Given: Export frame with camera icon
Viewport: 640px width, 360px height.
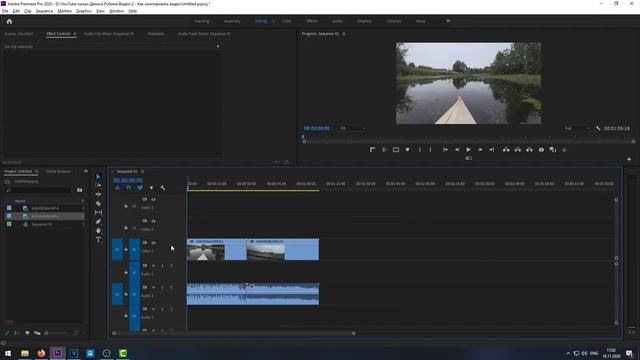Looking at the screenshot, I should coord(541,150).
